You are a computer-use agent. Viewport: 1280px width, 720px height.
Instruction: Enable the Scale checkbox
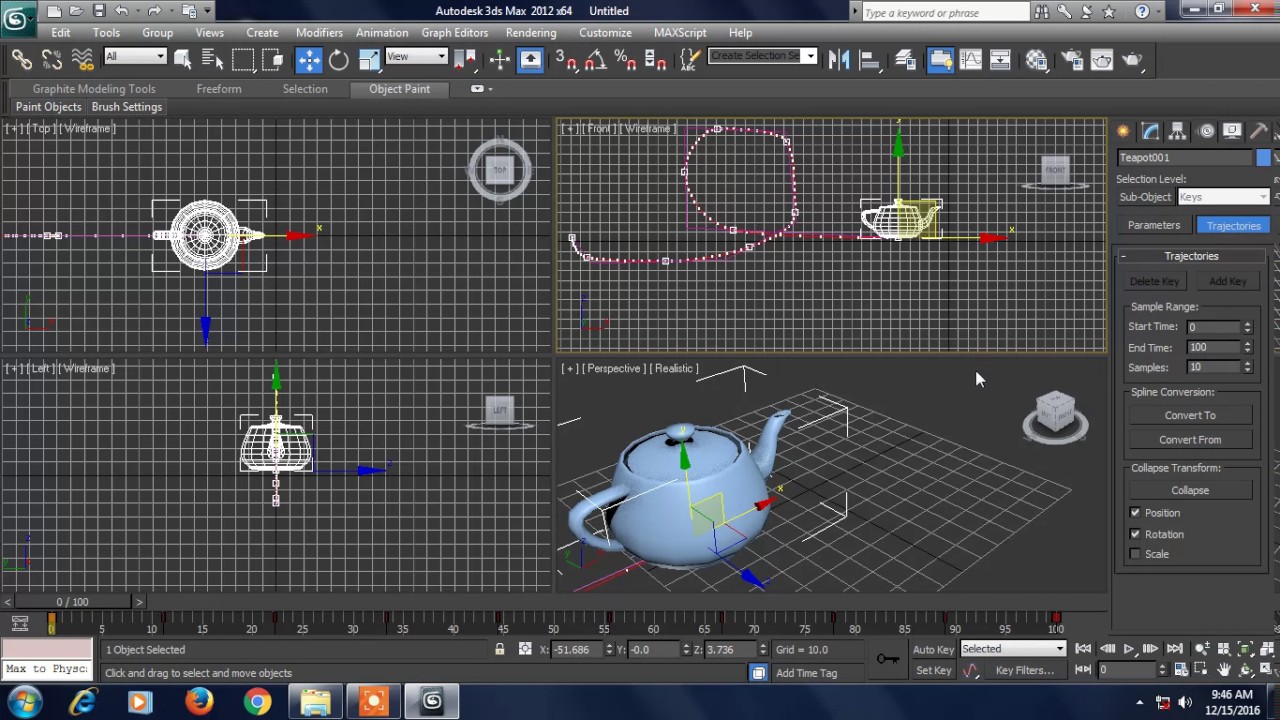[1135, 554]
